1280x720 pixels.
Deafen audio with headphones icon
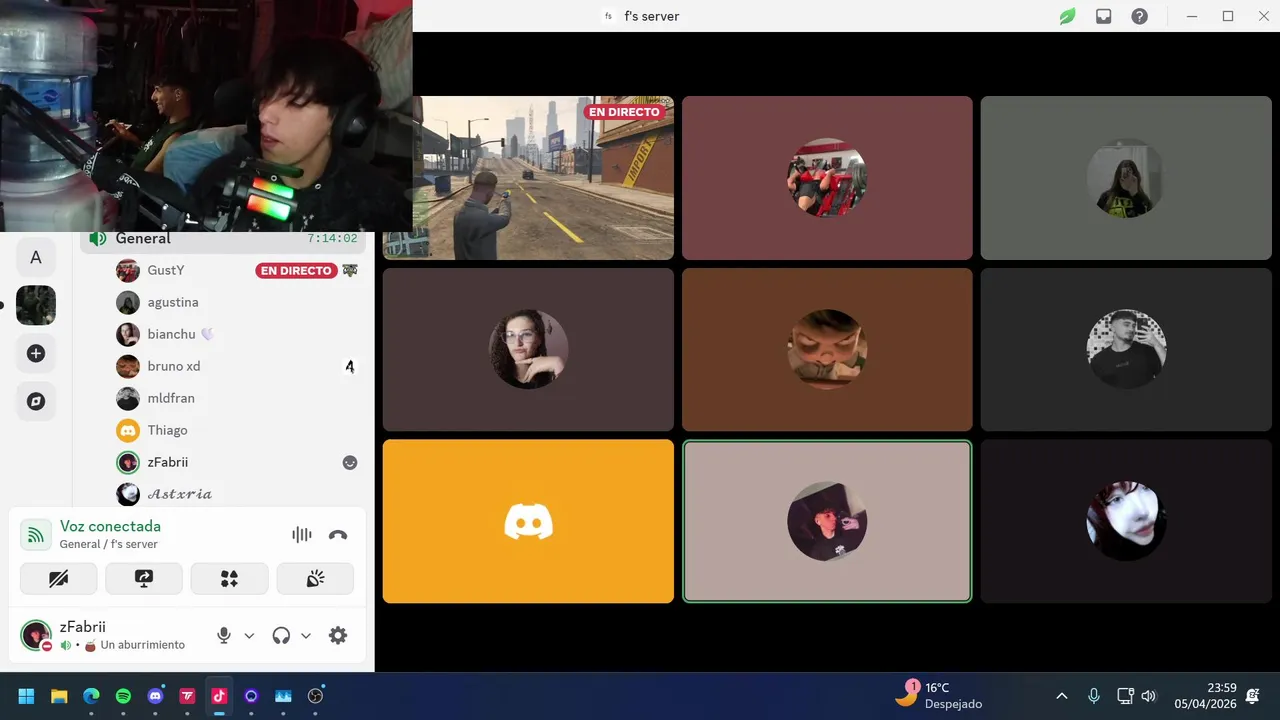[x=281, y=635]
